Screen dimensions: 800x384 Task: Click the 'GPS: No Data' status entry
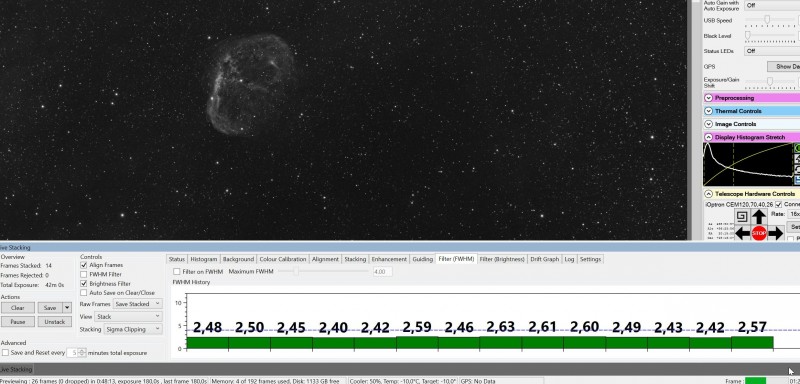(x=478, y=381)
